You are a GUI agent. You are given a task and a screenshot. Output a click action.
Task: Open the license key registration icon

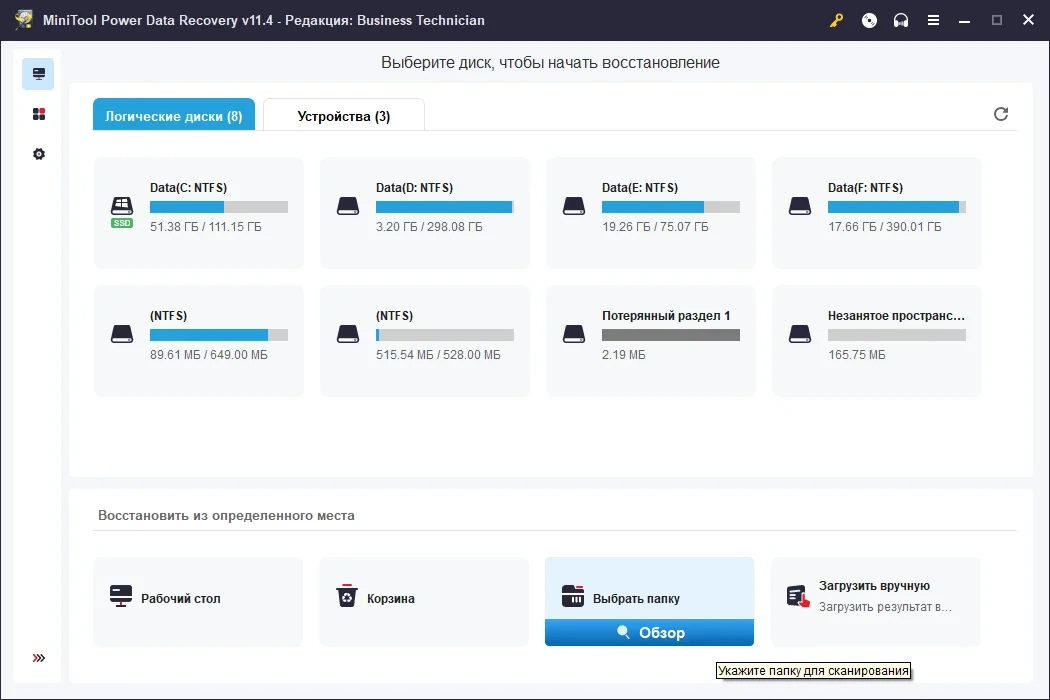point(836,20)
